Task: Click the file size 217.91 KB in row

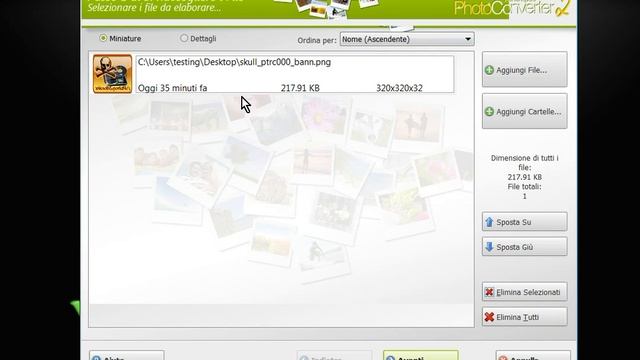Action: click(300, 88)
